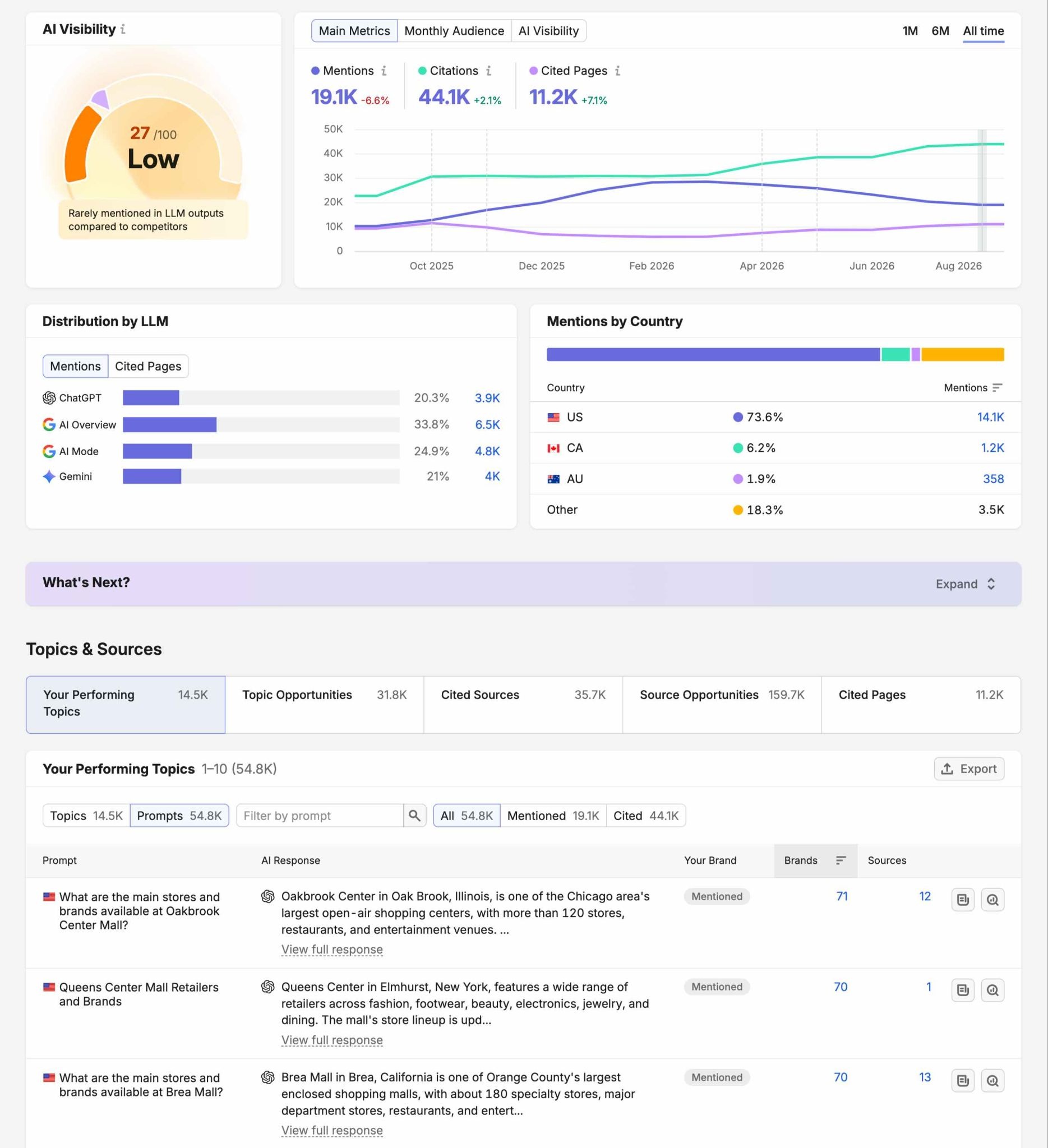
Task: Click the search magnifier in prompt filter
Action: (x=414, y=816)
